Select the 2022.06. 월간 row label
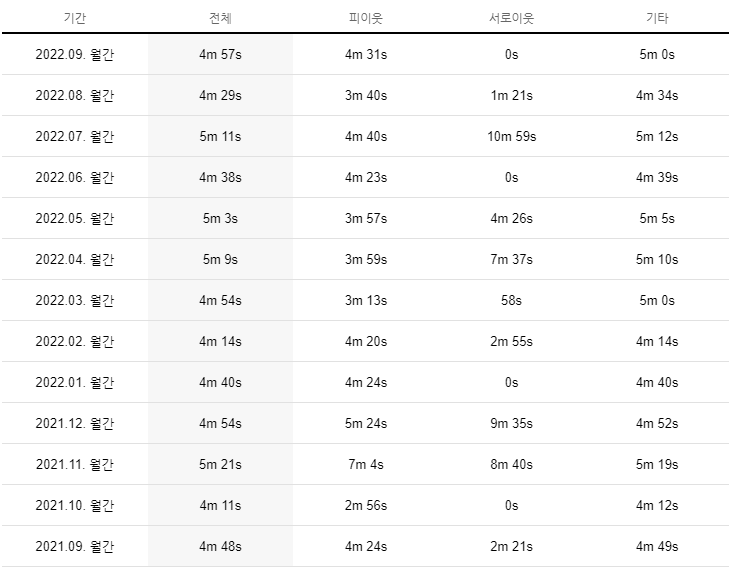This screenshot has width=729, height=572. (74, 177)
